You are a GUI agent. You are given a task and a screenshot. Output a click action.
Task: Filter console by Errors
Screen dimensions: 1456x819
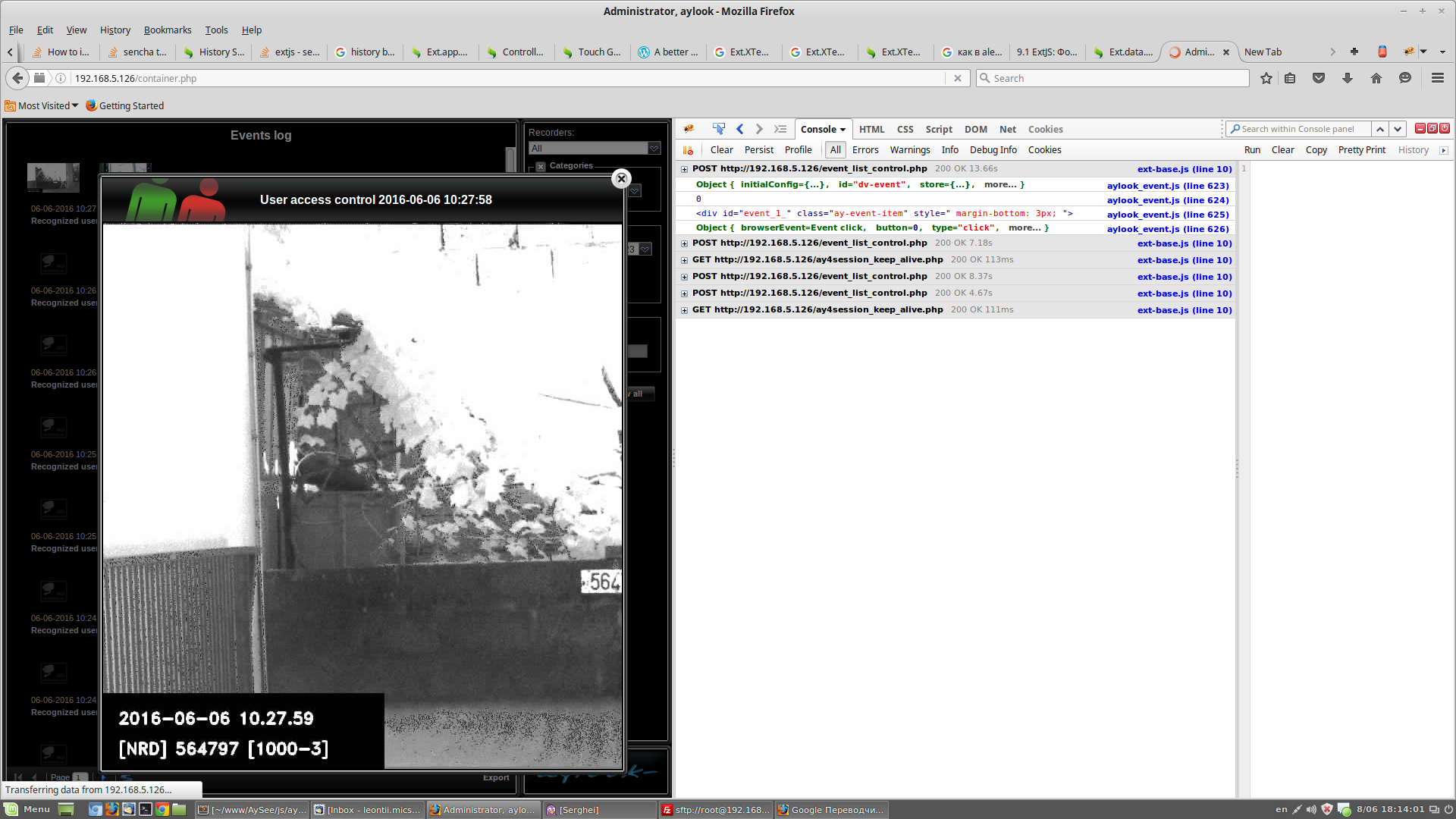tap(865, 150)
